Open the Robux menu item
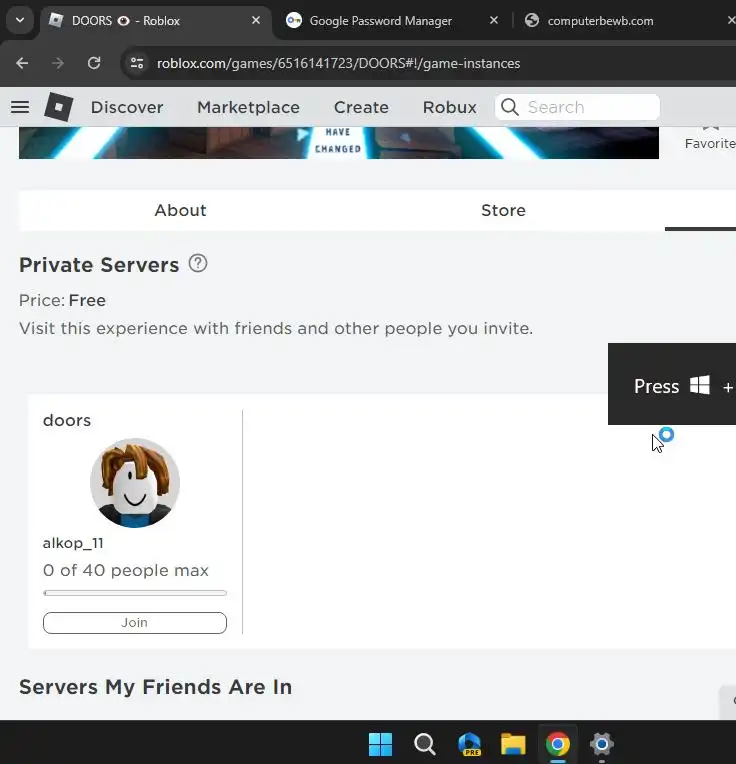Viewport: 736px width, 764px height. [450, 107]
